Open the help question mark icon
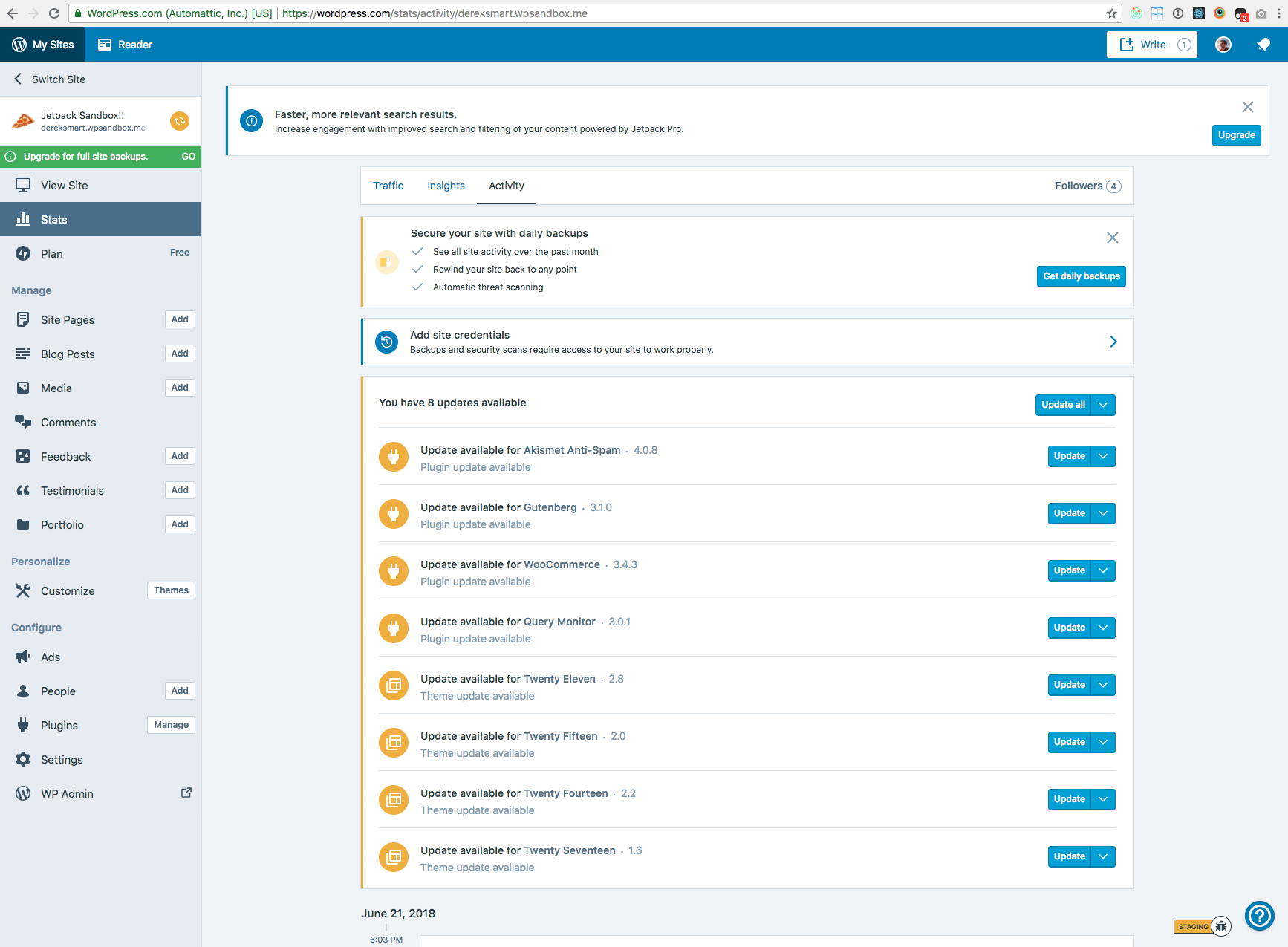The image size is (1288, 947). 1260,916
